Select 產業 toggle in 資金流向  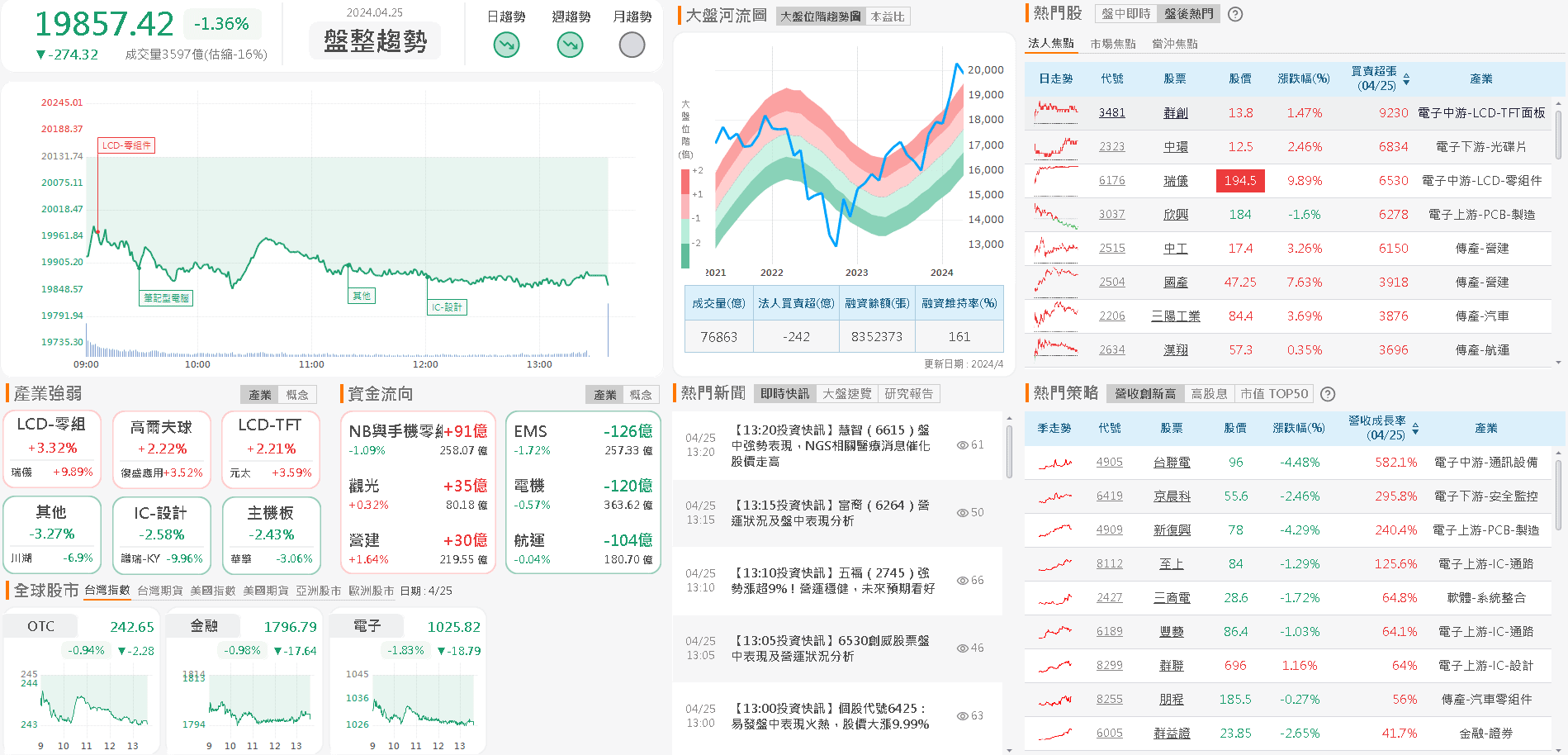[x=605, y=395]
